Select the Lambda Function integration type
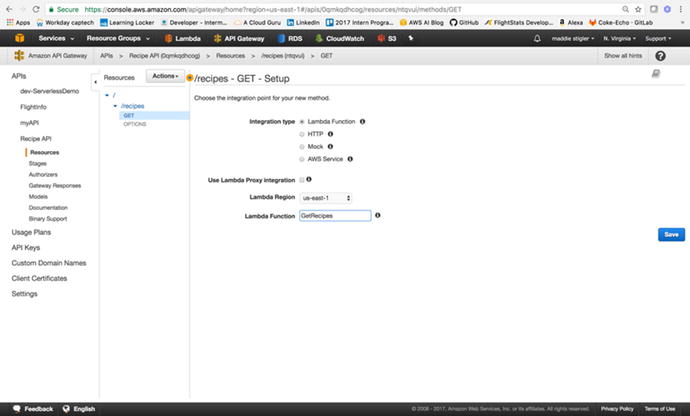690x416 pixels. coord(302,121)
